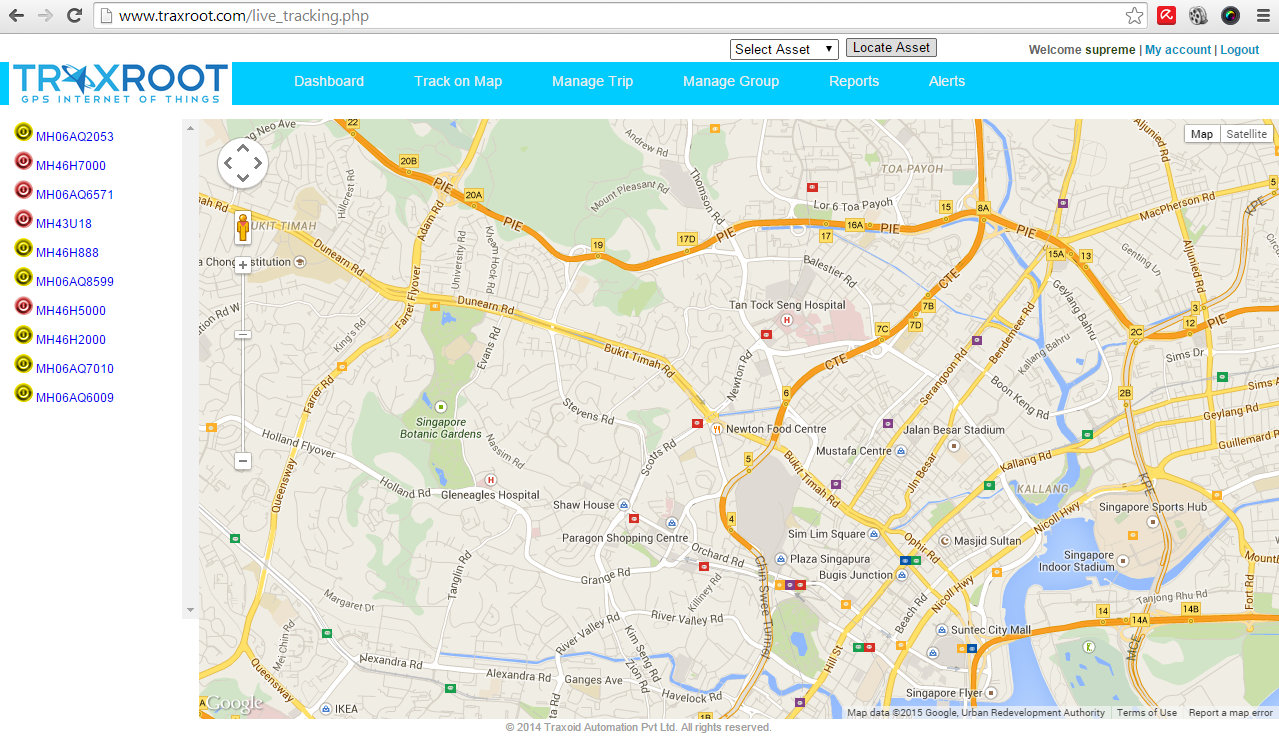Open asset MH06AQ2053 link
1279x737 pixels.
click(75, 137)
